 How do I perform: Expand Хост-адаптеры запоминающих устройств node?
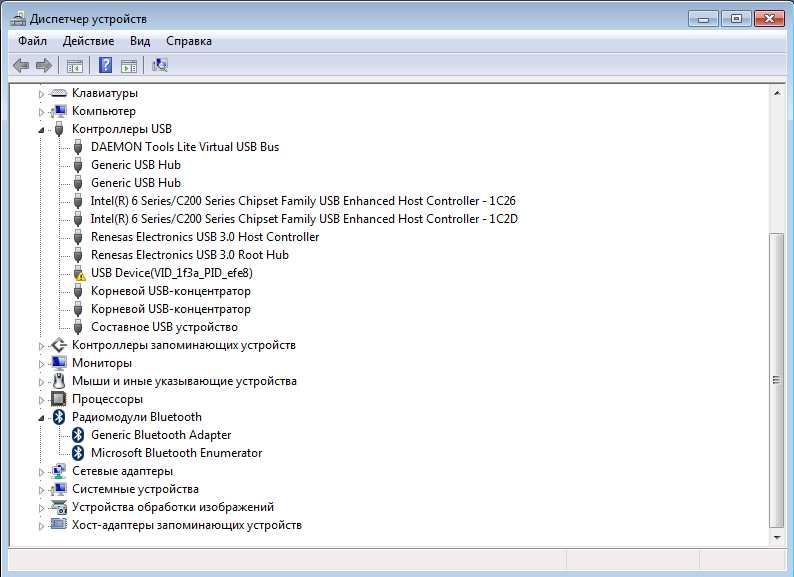coord(42,526)
